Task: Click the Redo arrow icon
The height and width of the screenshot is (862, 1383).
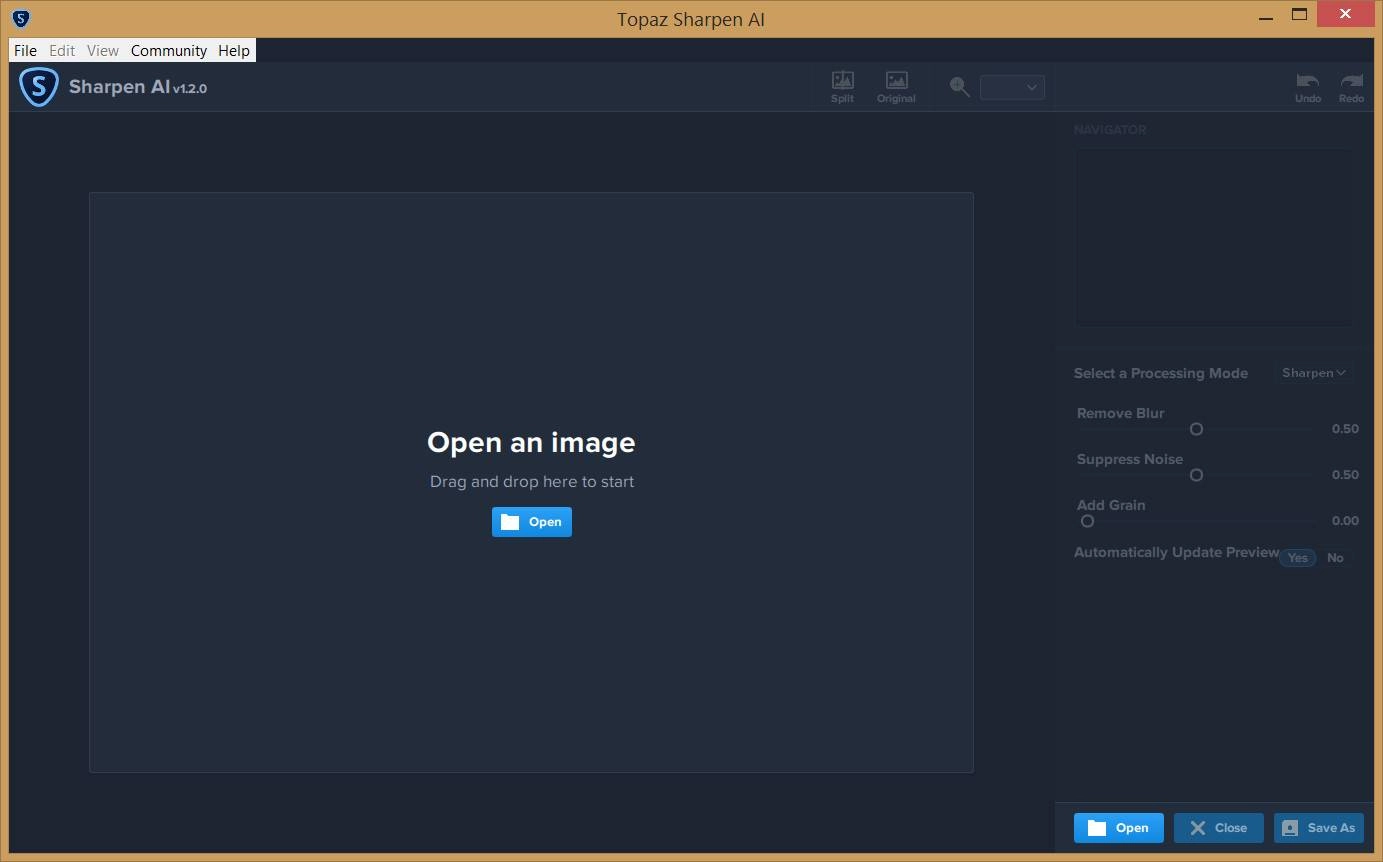Action: pos(1351,87)
